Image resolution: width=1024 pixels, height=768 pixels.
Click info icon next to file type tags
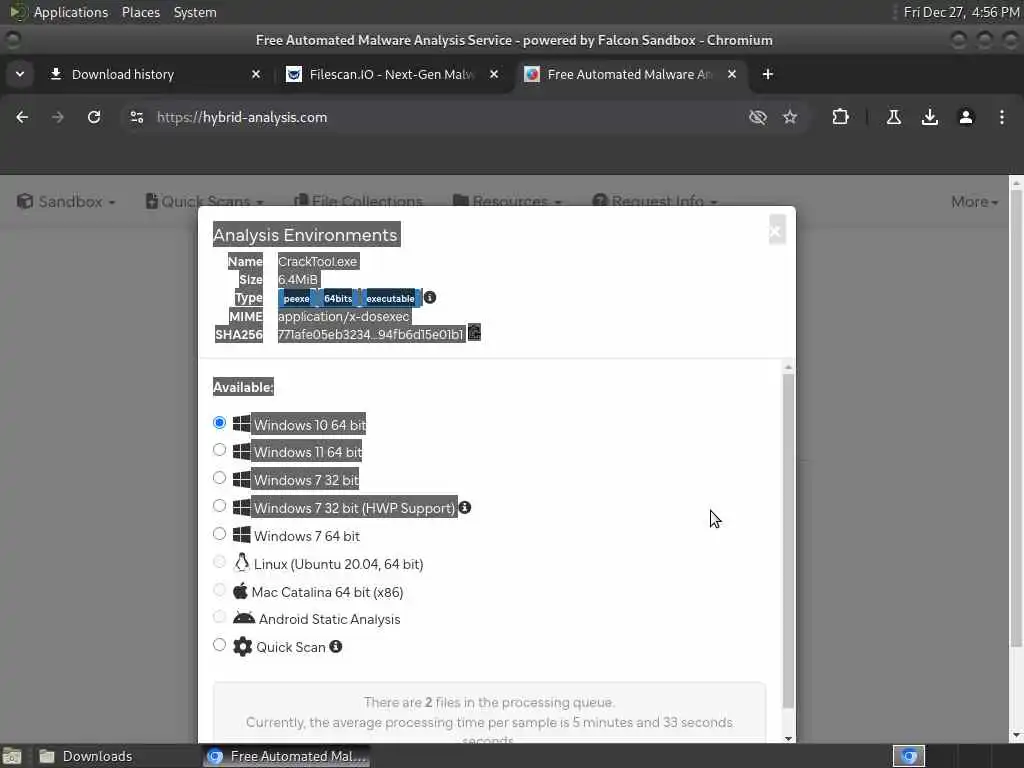(x=430, y=298)
